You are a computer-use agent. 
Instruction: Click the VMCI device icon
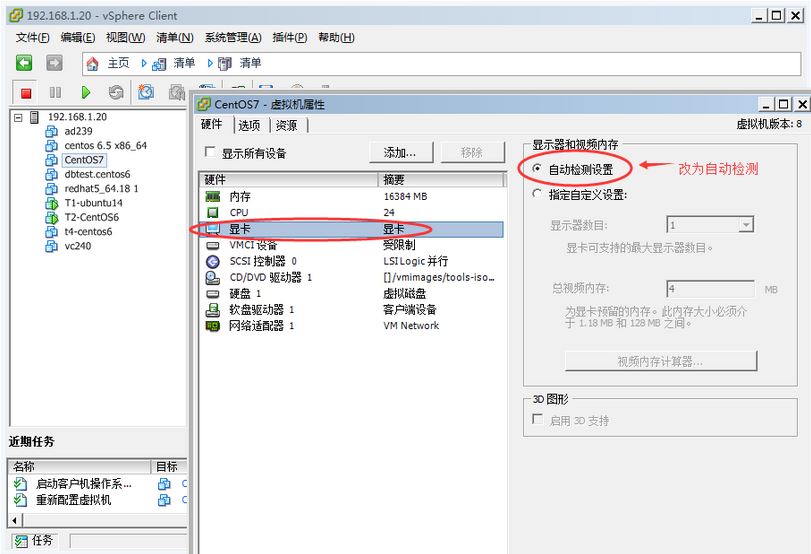213,245
